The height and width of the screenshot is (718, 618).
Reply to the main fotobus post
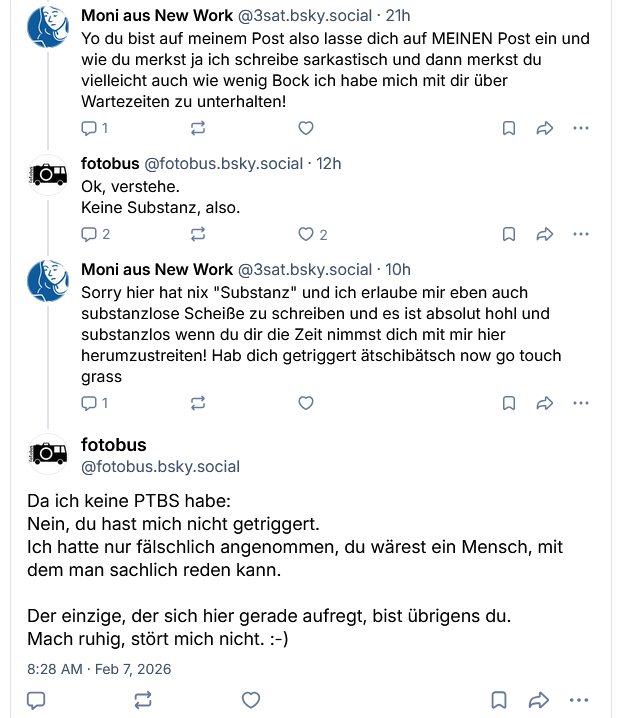[x=35, y=700]
